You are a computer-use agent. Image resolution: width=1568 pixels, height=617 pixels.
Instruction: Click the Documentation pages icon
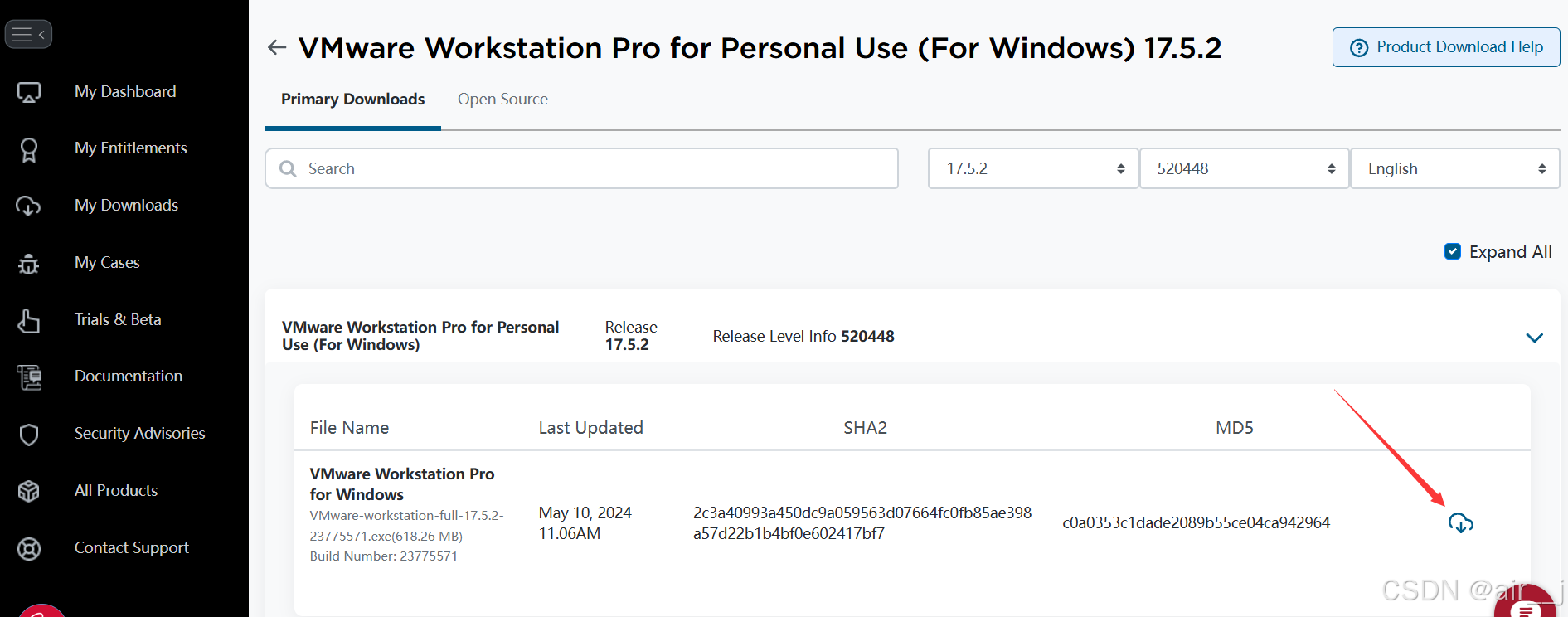coord(29,377)
